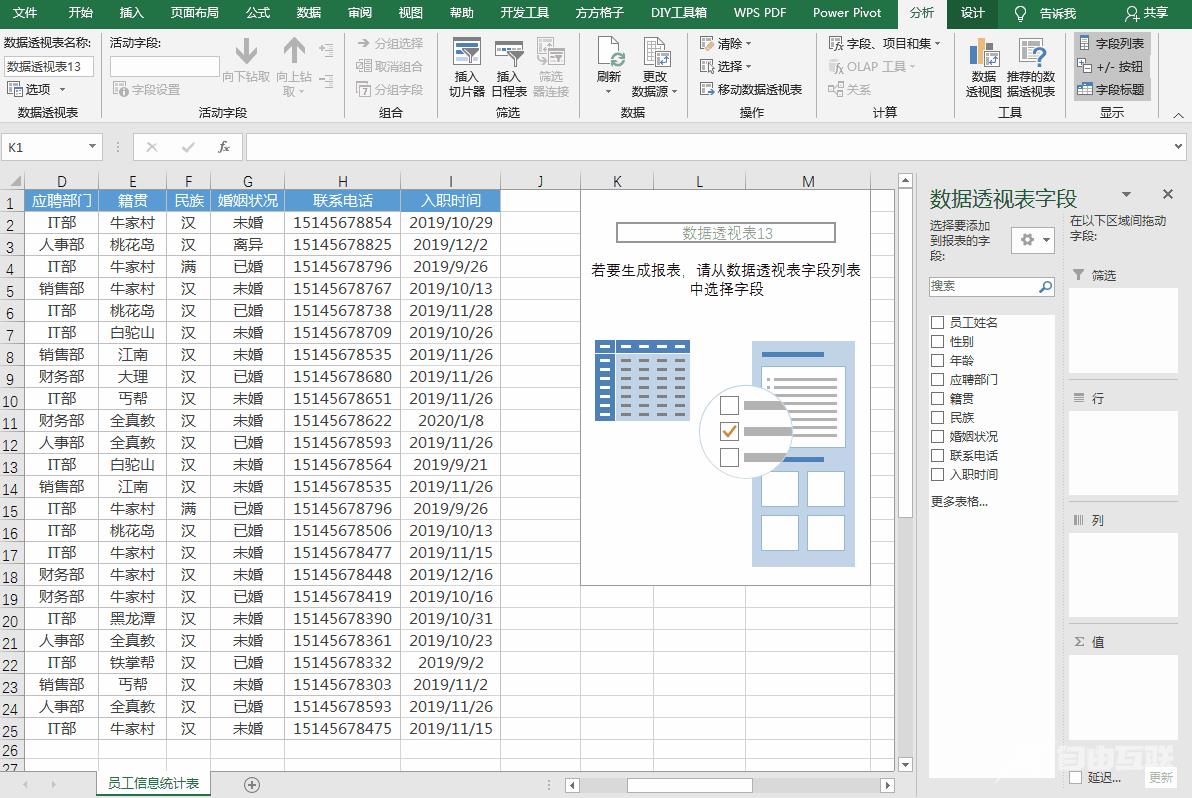Open the 数据透视图 icon

coord(984,65)
